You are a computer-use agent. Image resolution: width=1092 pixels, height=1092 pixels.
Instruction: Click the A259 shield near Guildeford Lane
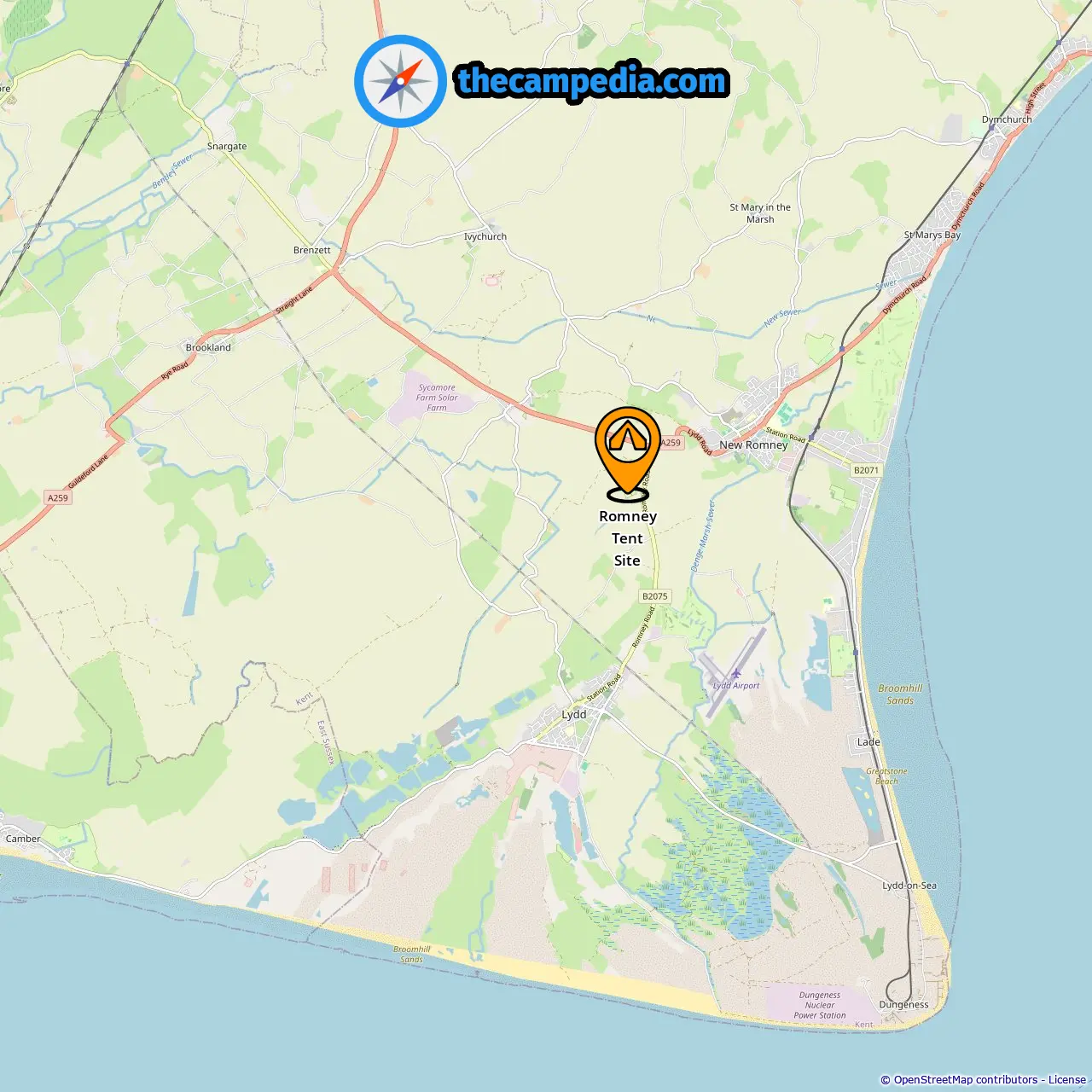(57, 497)
